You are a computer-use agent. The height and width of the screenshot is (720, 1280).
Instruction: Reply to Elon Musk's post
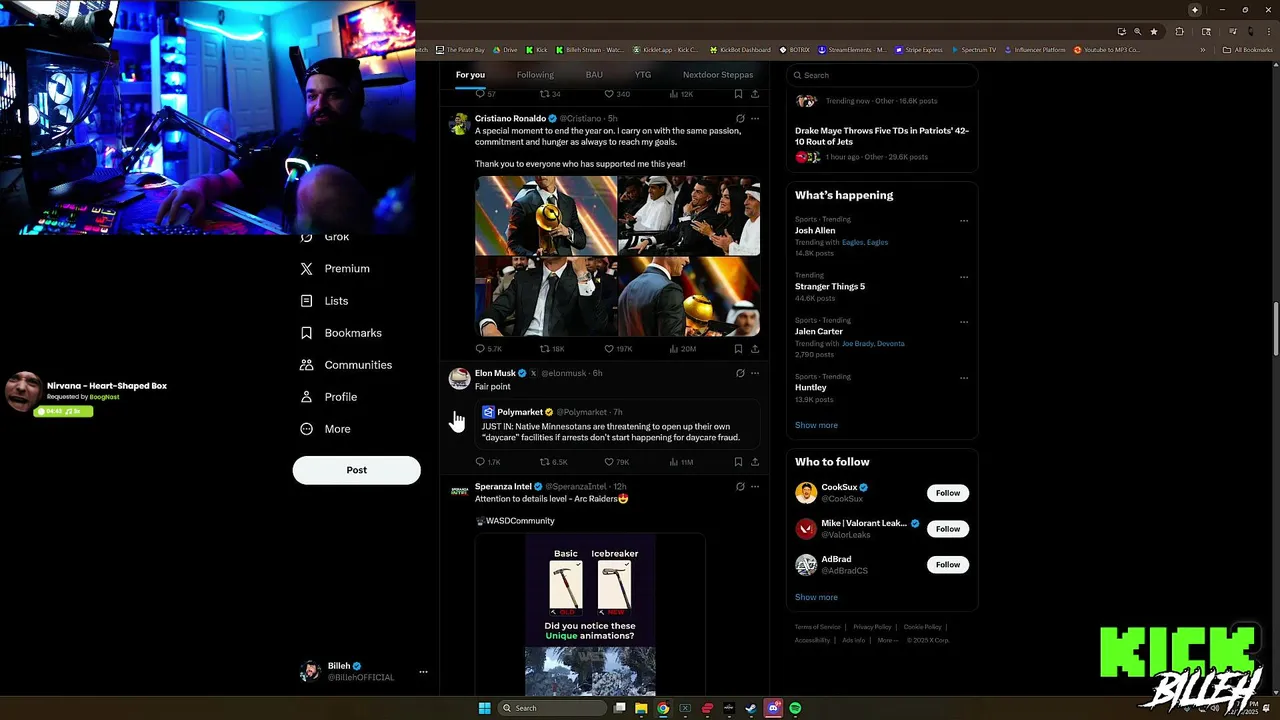coord(488,462)
